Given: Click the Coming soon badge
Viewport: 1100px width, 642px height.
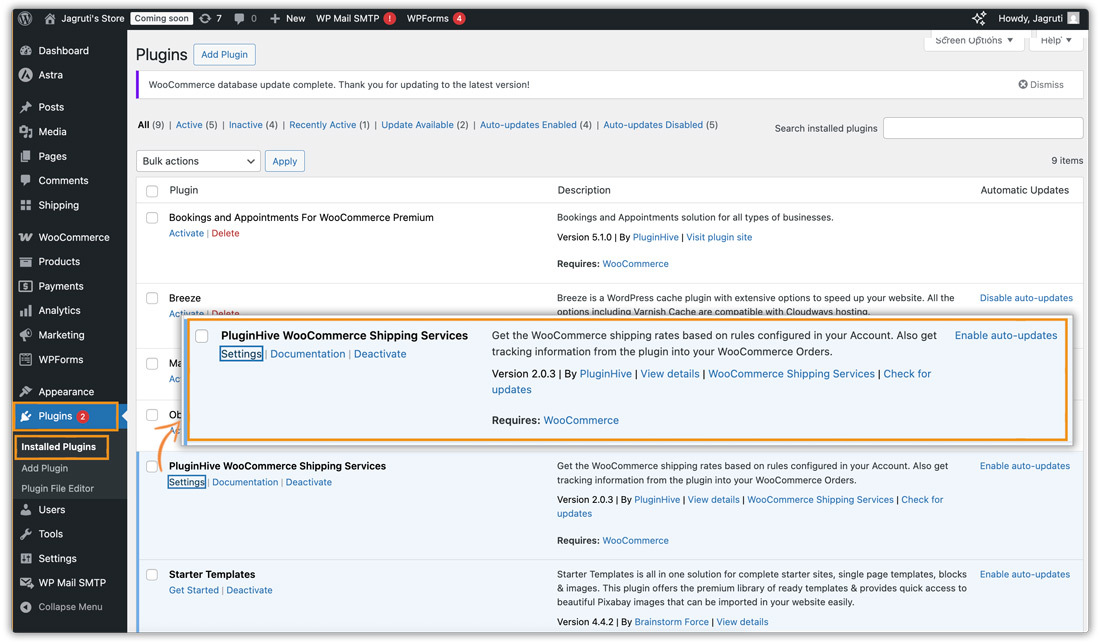Looking at the screenshot, I should point(161,18).
